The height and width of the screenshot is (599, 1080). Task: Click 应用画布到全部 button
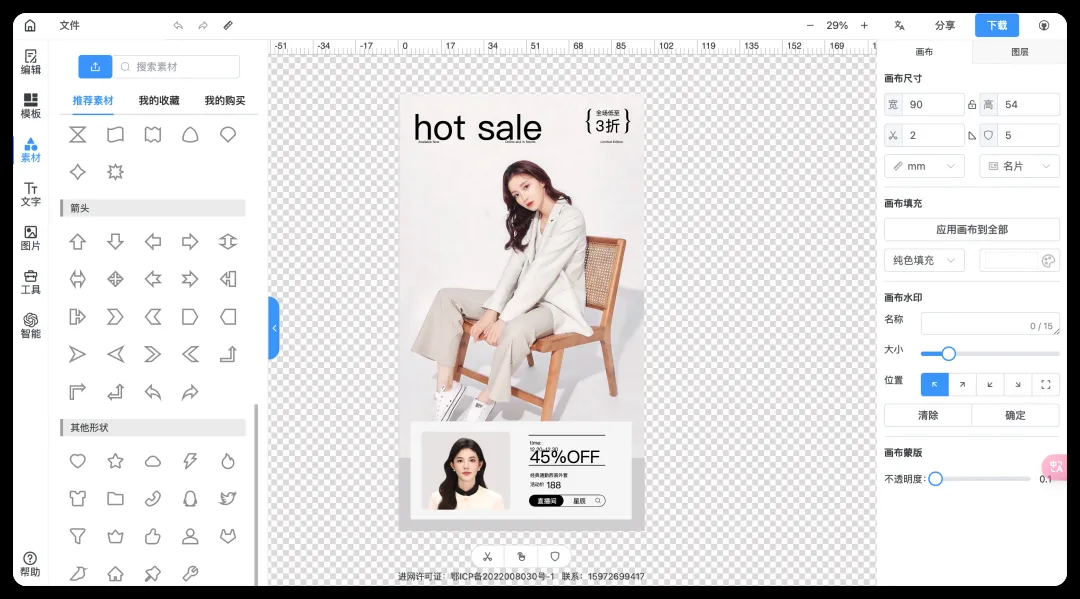coord(972,229)
